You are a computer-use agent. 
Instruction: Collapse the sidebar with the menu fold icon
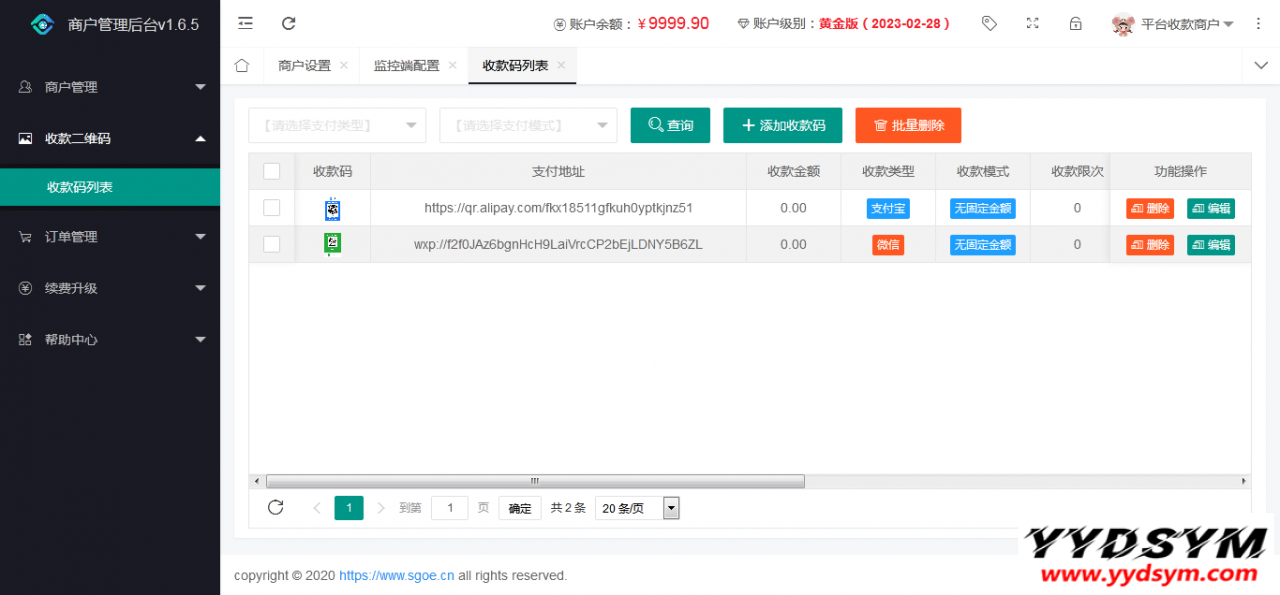245,23
